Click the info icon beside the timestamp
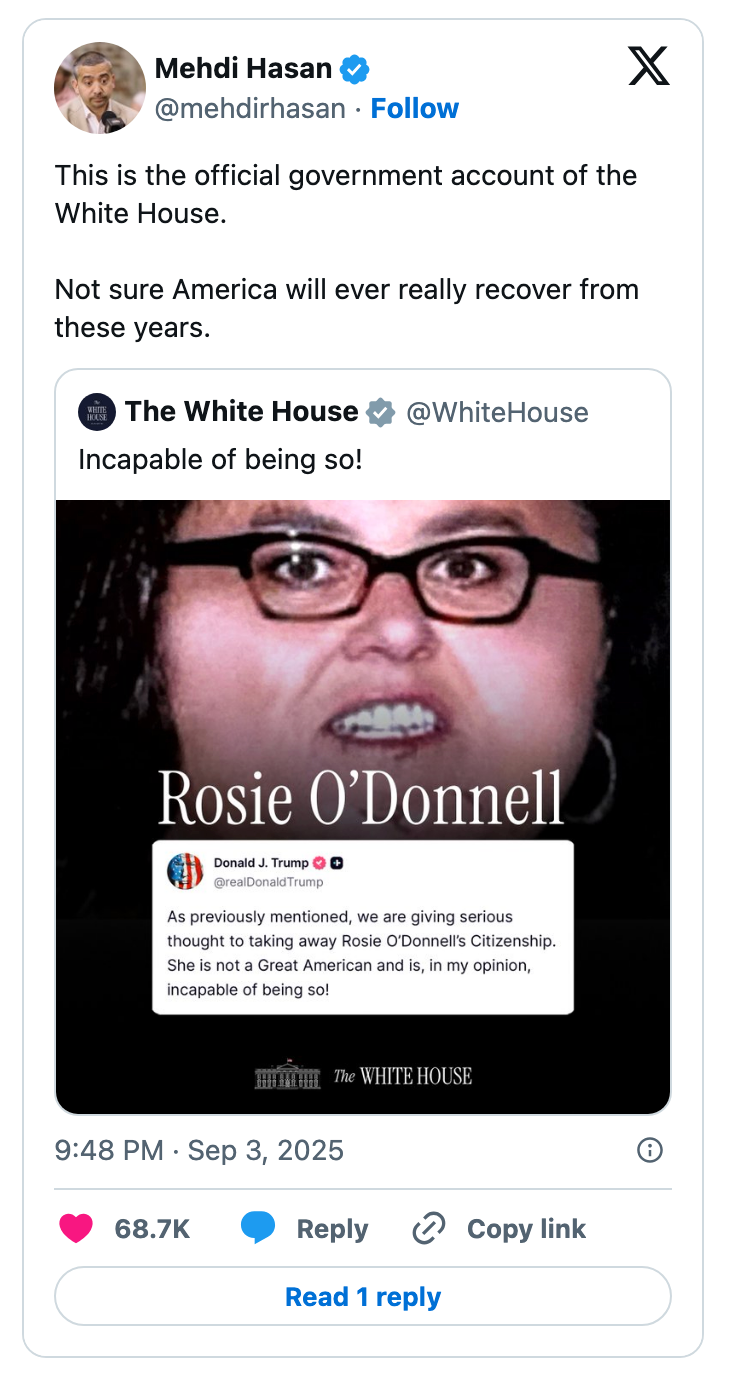Image resolution: width=732 pixels, height=1378 pixels. 649,1150
